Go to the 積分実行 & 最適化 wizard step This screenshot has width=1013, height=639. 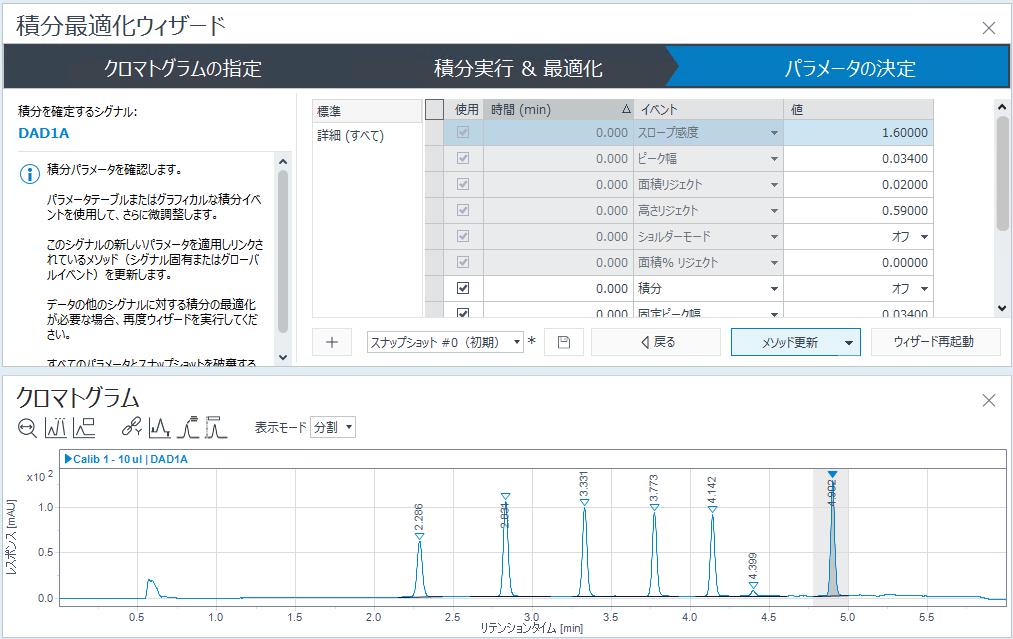(518, 68)
